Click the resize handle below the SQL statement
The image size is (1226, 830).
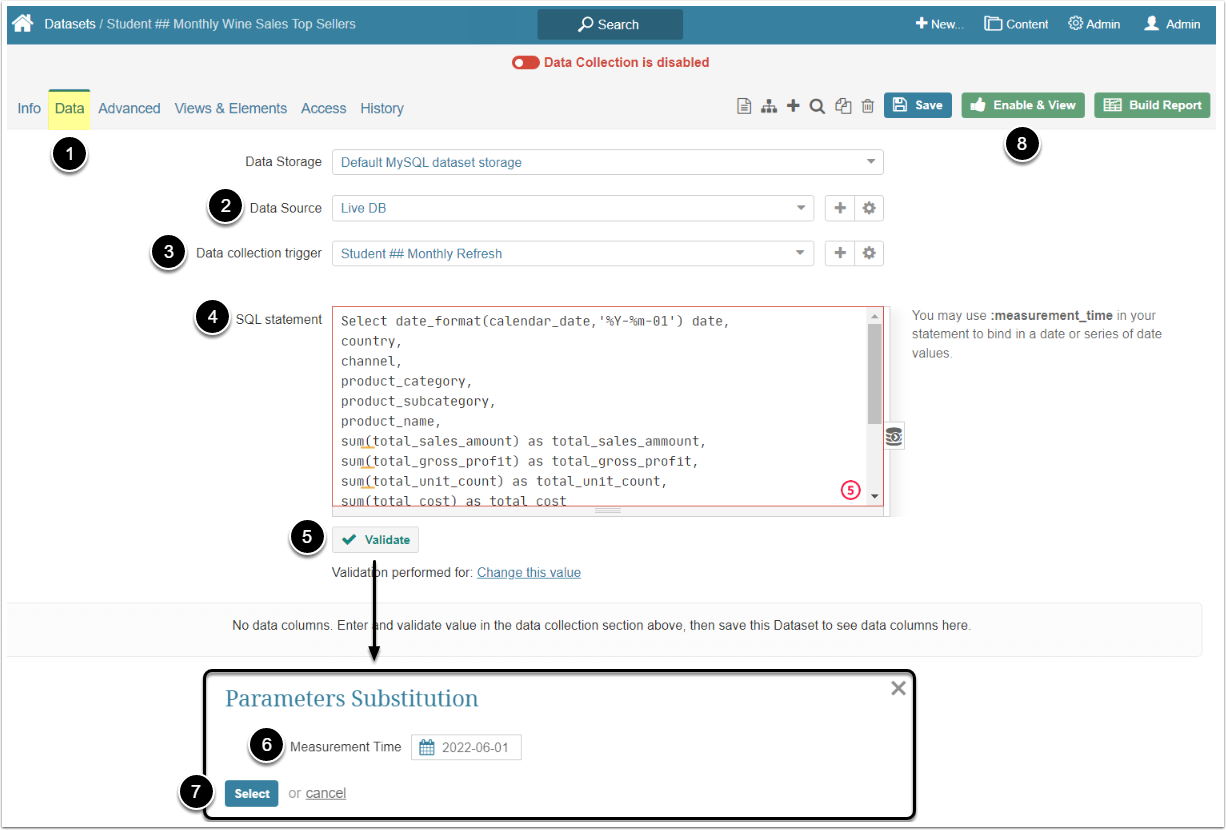tap(608, 511)
